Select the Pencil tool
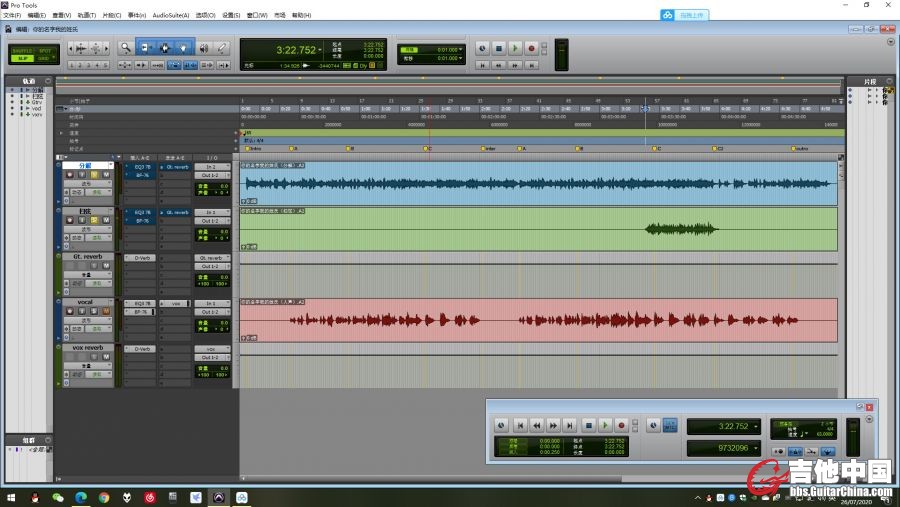 click(221, 47)
